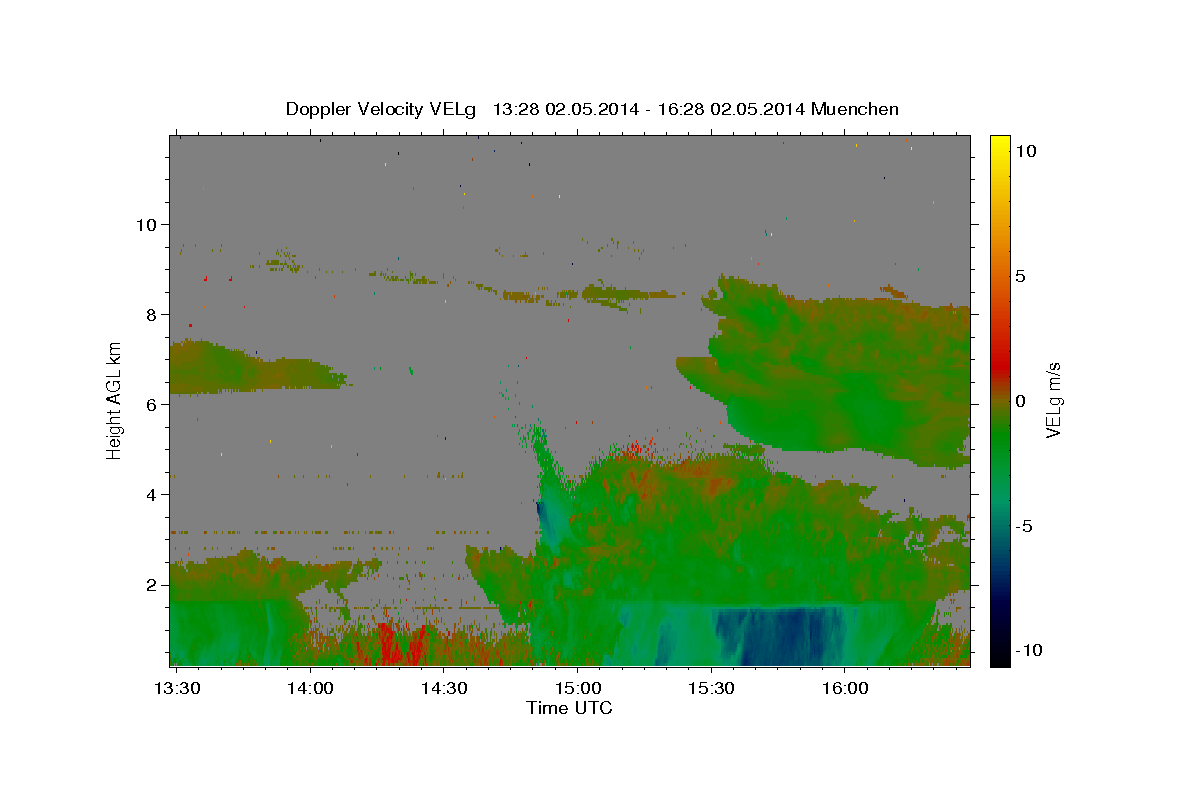Click the colorbar value 10 at top
The image size is (1200, 800).
tap(1024, 150)
